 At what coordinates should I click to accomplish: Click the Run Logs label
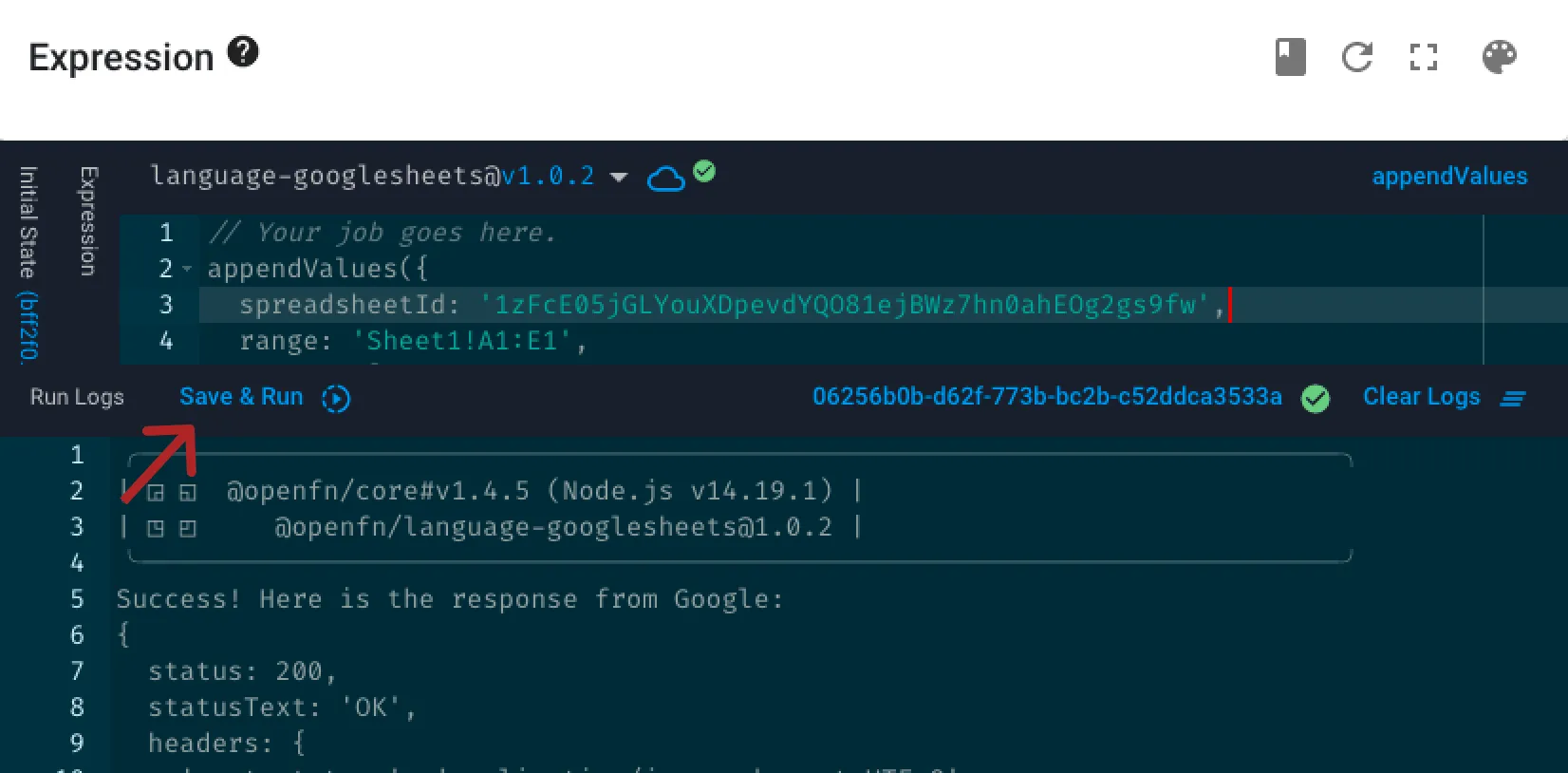77,397
